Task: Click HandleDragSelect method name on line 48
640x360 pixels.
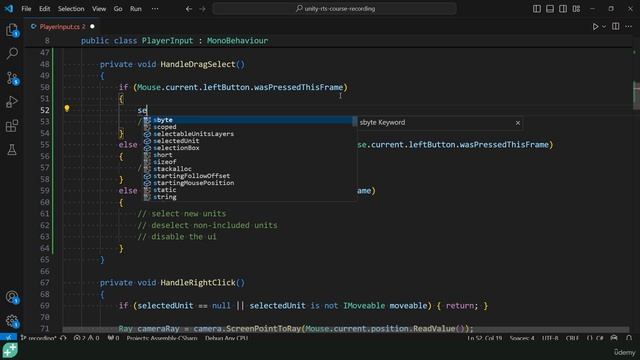Action: 198,64
